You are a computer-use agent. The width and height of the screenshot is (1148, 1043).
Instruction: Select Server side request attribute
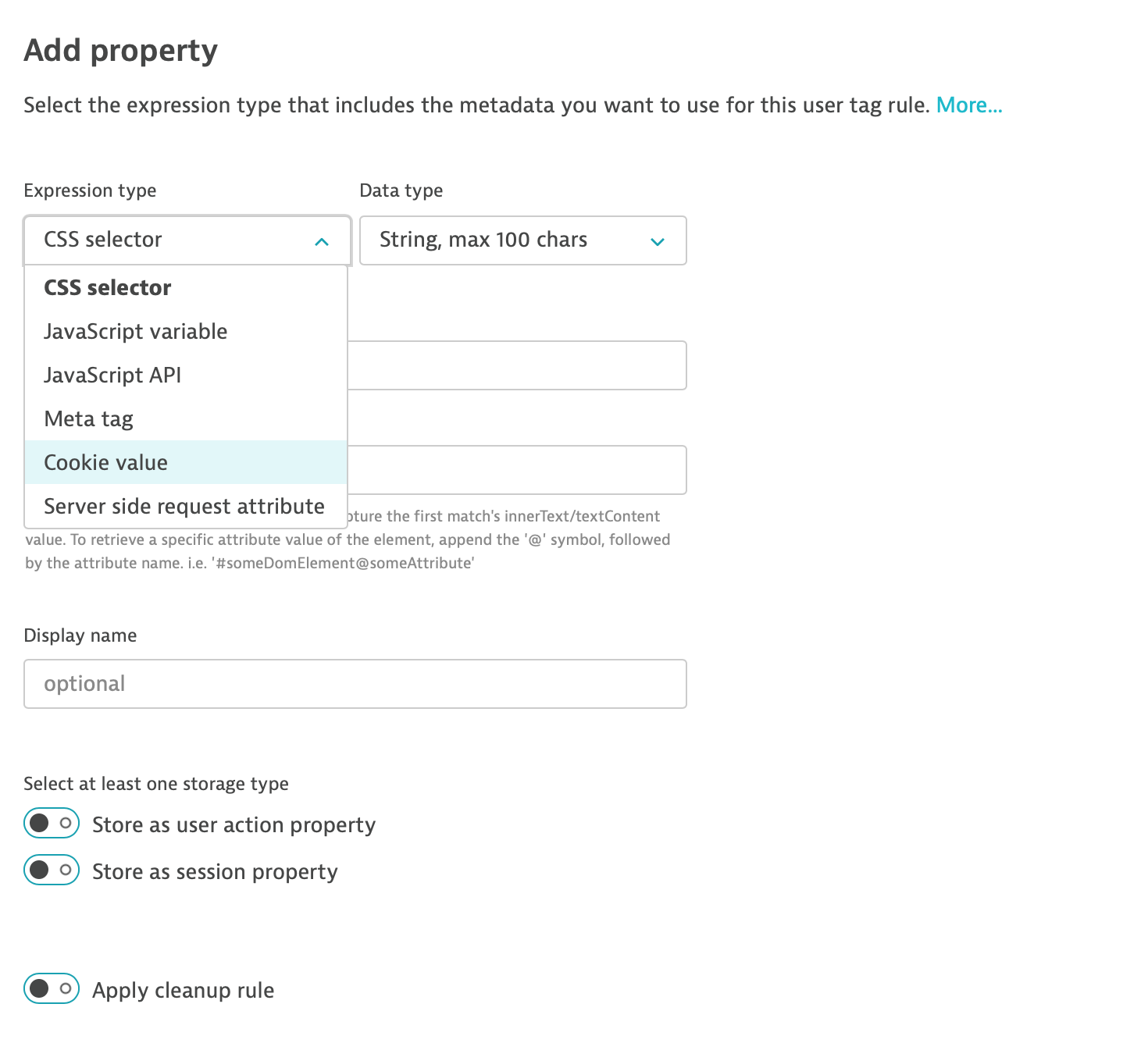coord(184,507)
